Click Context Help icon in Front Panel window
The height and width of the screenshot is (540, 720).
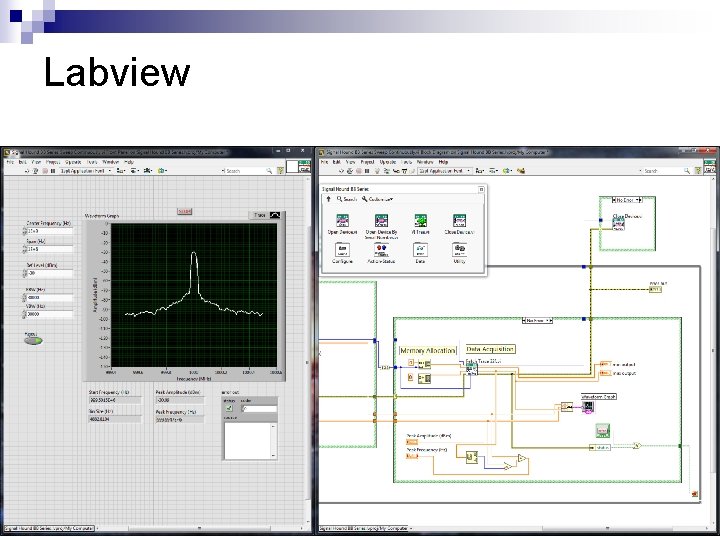[281, 171]
